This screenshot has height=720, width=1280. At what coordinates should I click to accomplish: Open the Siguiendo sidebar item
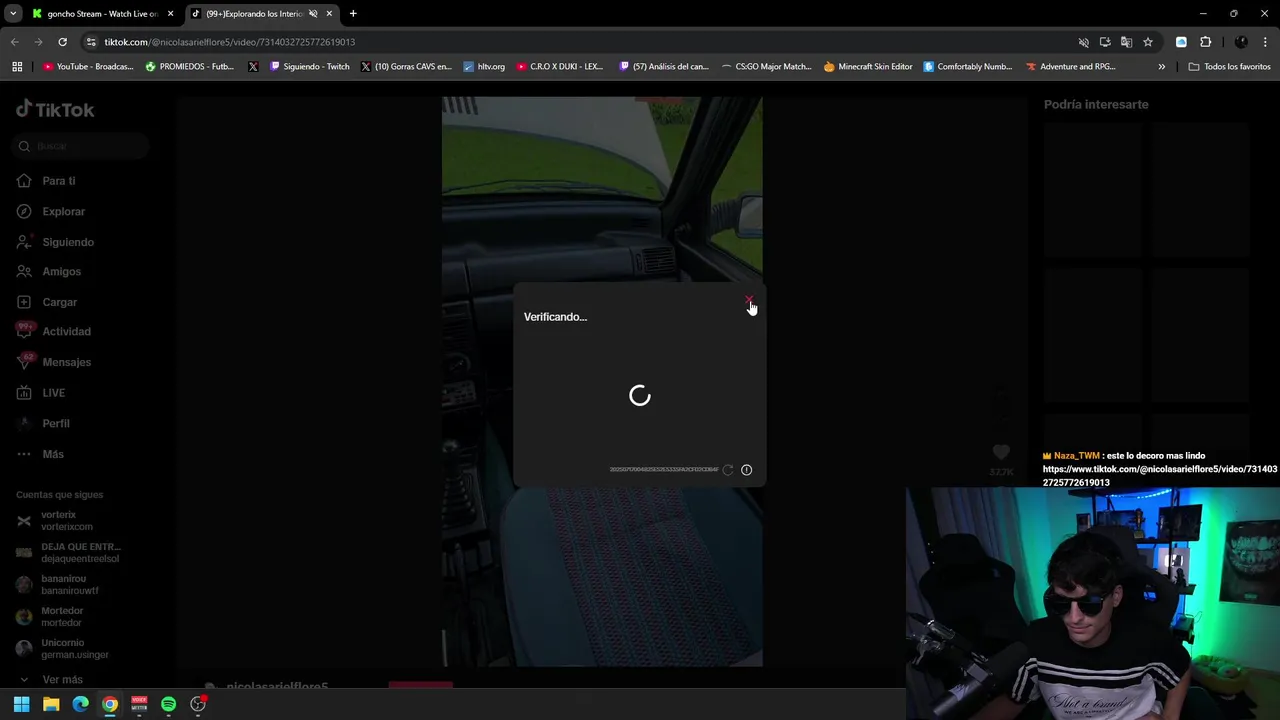click(x=67, y=242)
